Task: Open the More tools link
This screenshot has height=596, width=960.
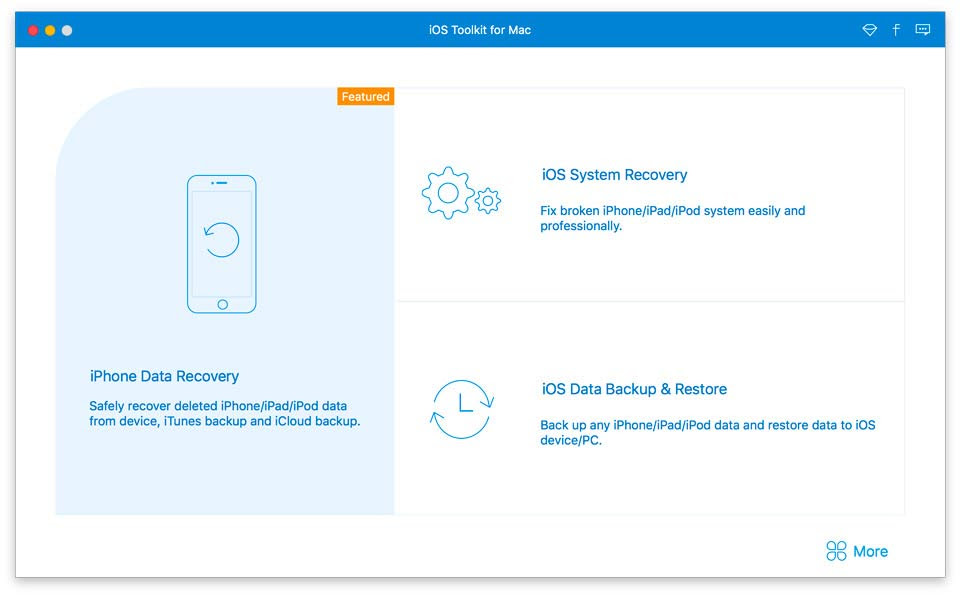Action: (870, 551)
